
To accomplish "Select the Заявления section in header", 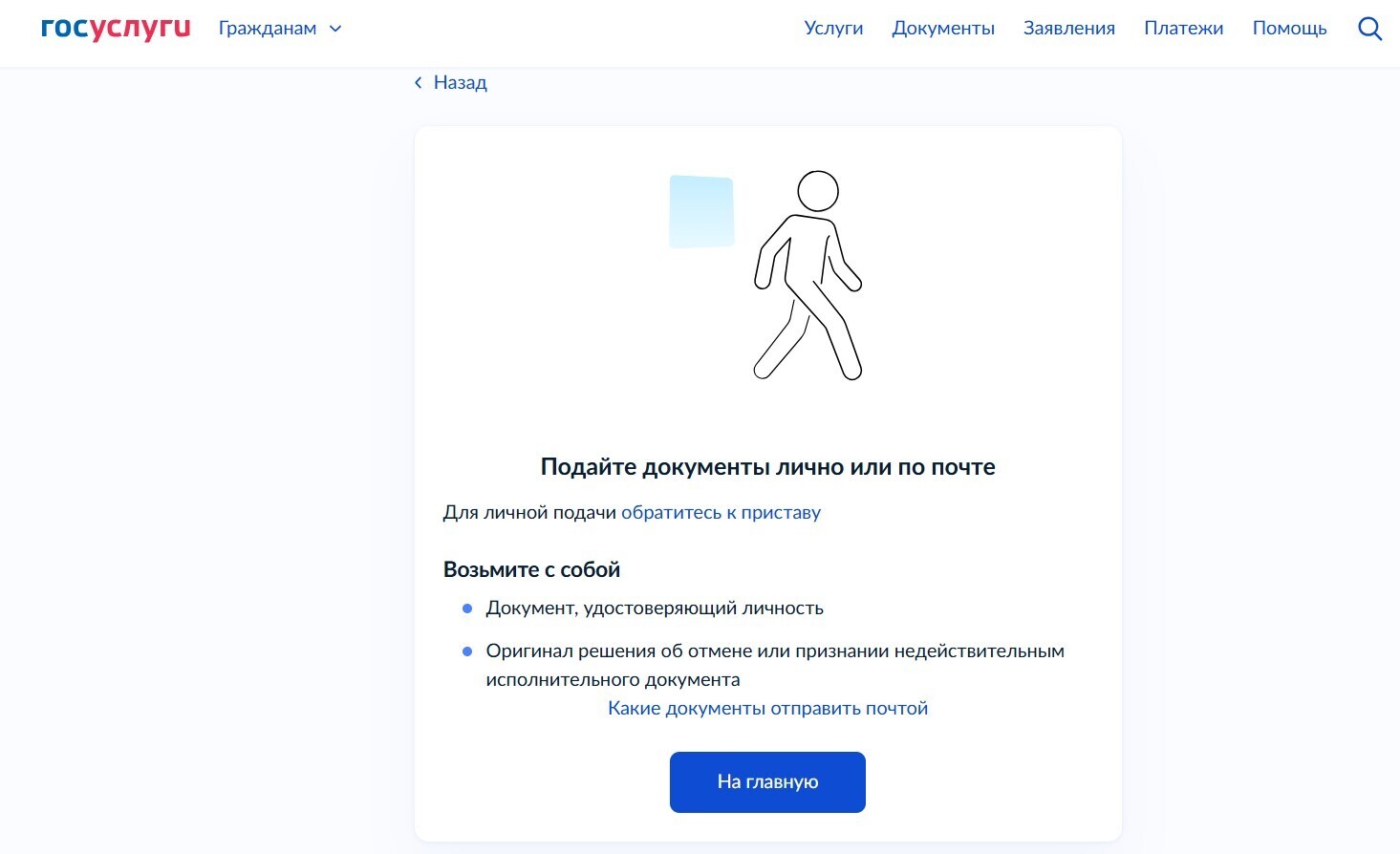I will coord(1068,28).
